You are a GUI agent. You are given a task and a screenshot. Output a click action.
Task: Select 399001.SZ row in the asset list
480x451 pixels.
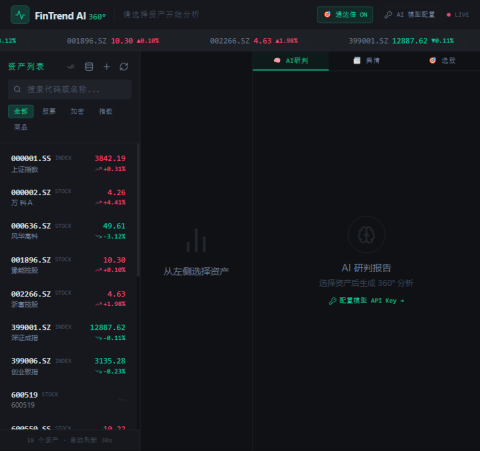point(68,332)
